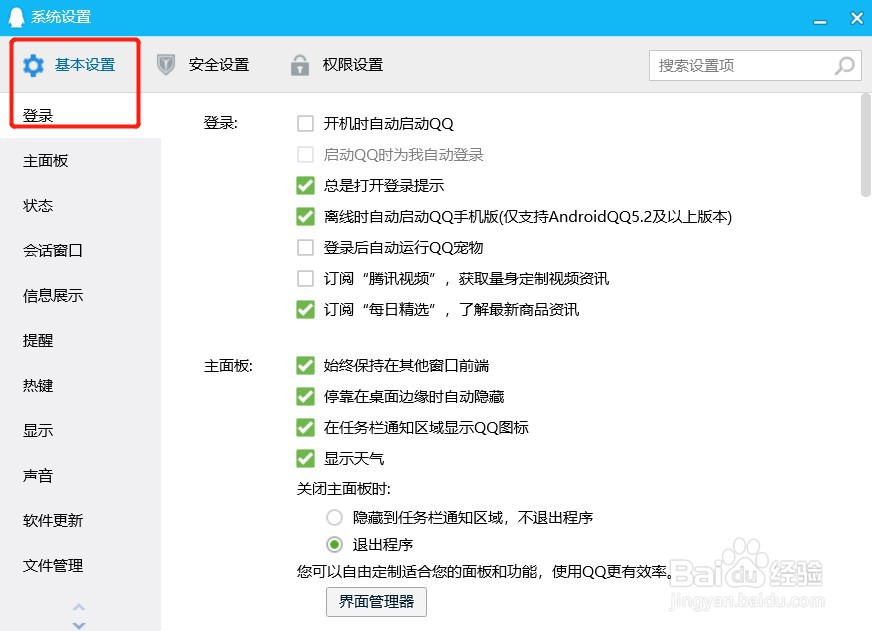Screen dimensions: 872x631
Task: Click the sidebar down chevron arrow
Action: click(79, 625)
